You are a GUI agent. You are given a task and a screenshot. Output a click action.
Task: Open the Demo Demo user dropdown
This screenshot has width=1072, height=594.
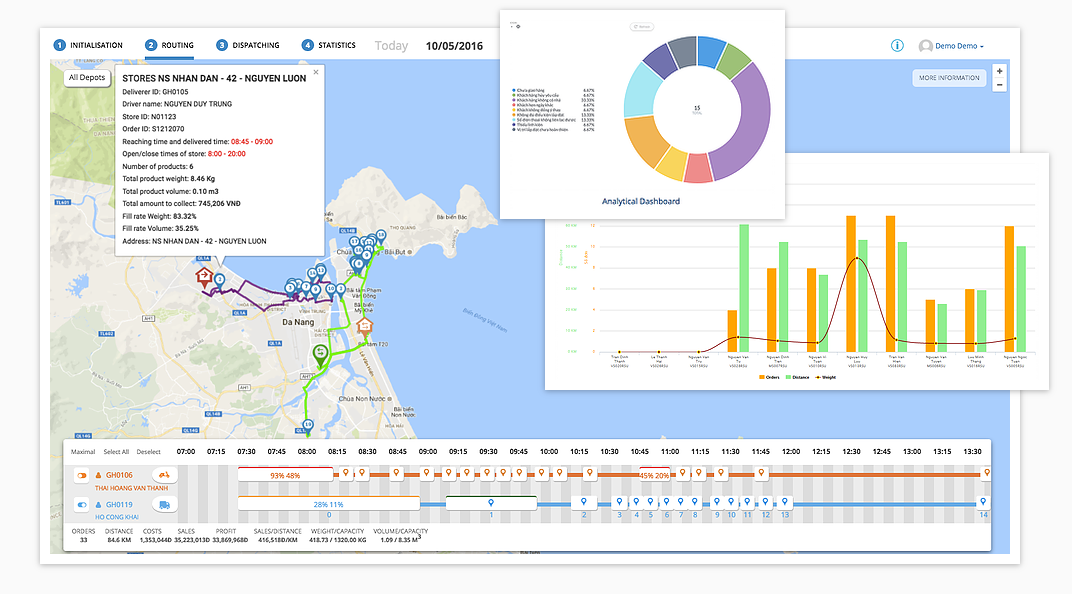pyautogui.click(x=957, y=46)
